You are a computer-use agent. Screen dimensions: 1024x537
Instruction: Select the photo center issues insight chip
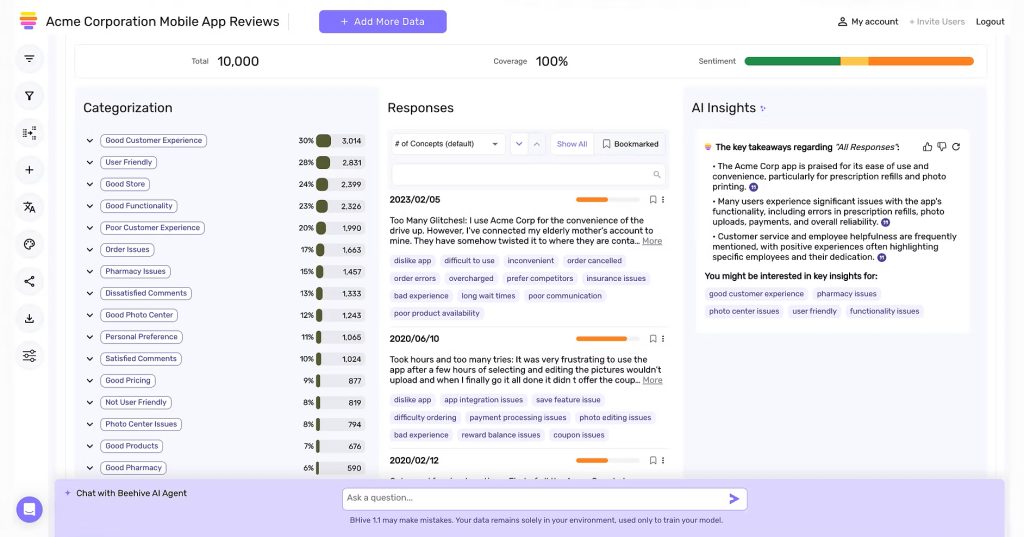point(744,312)
